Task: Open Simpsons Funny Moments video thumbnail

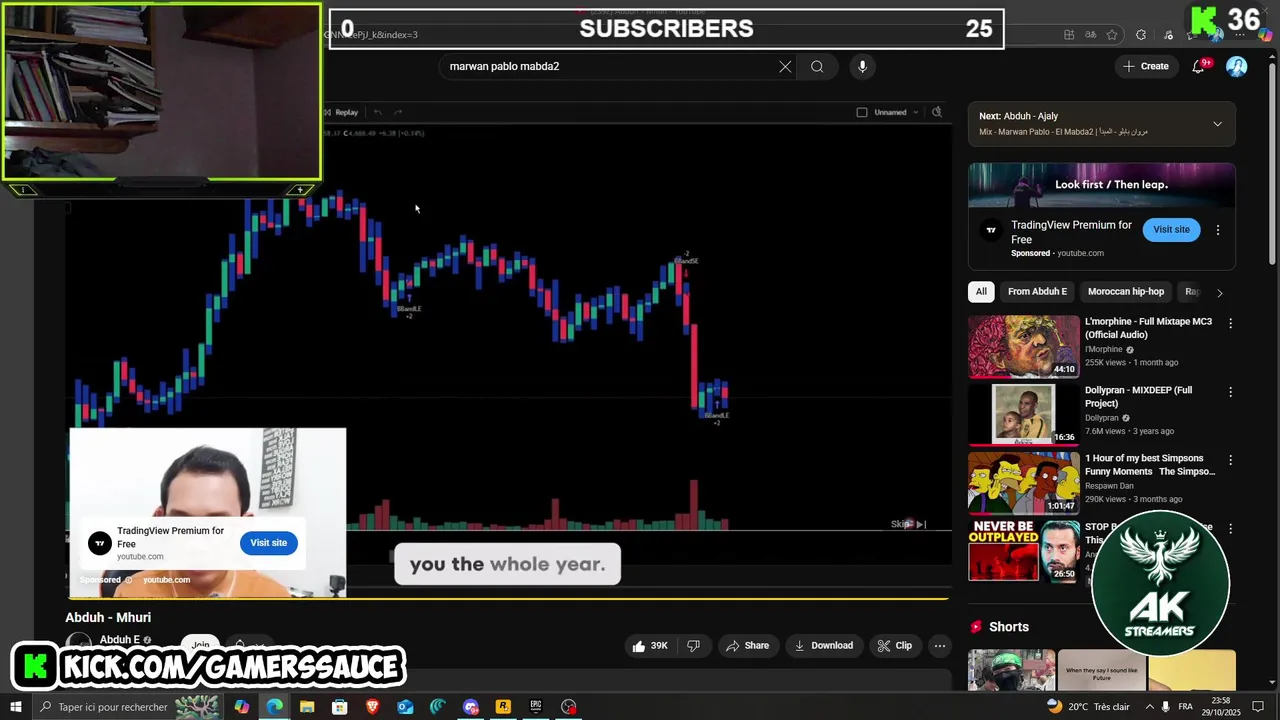Action: pos(1023,483)
